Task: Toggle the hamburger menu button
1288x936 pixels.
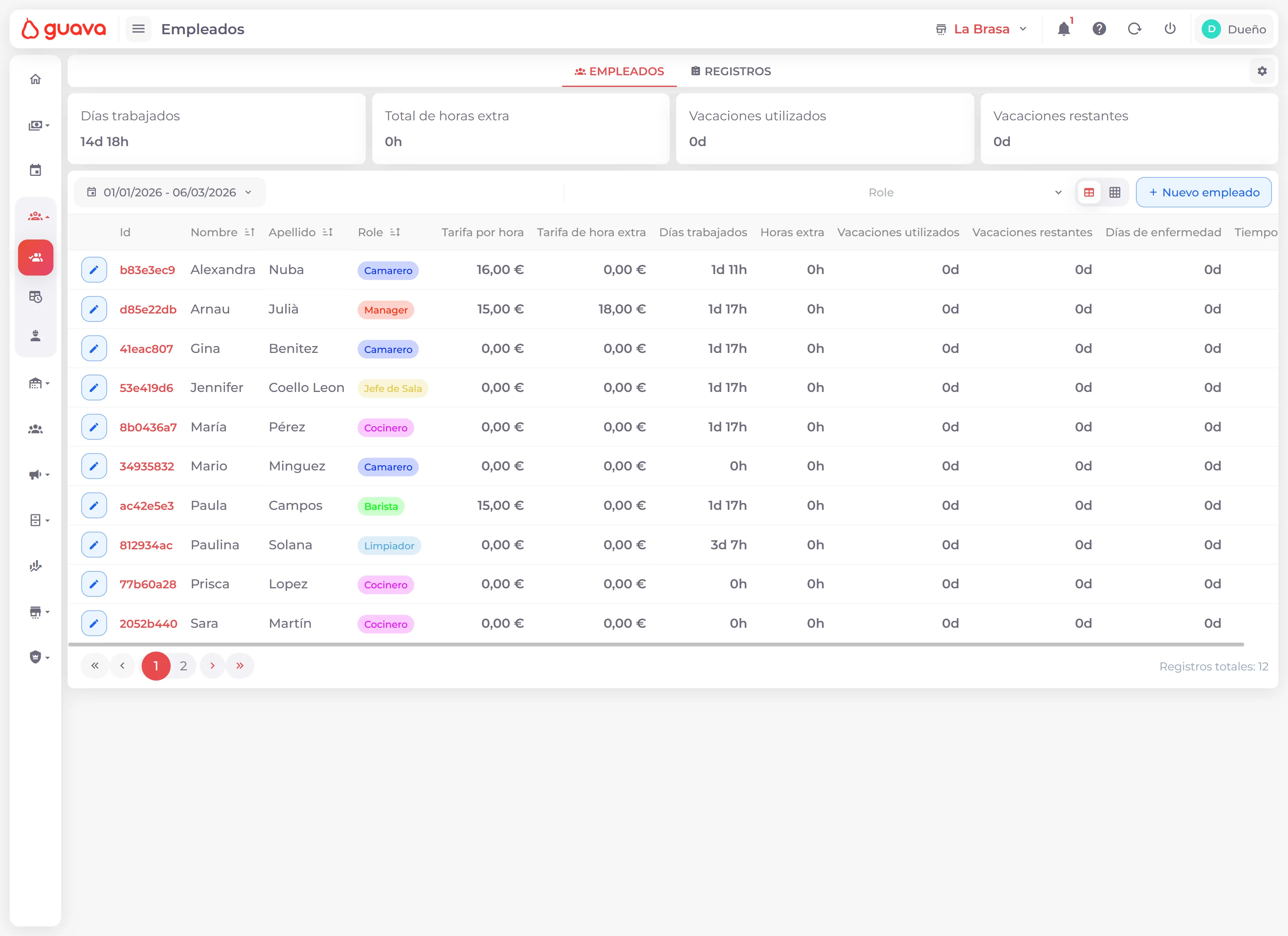Action: pyautogui.click(x=138, y=29)
